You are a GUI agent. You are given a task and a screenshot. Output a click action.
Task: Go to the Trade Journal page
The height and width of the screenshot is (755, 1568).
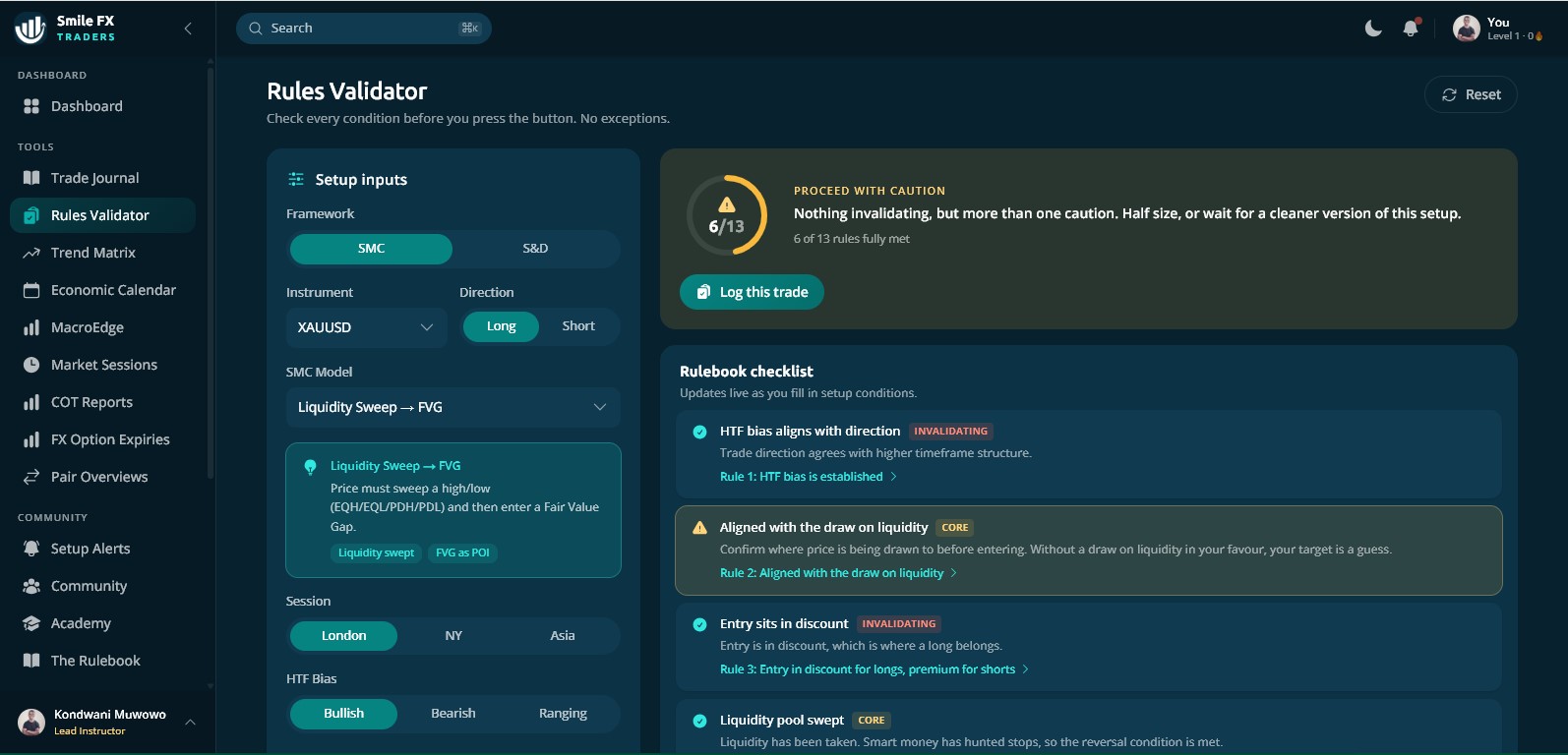point(103,178)
